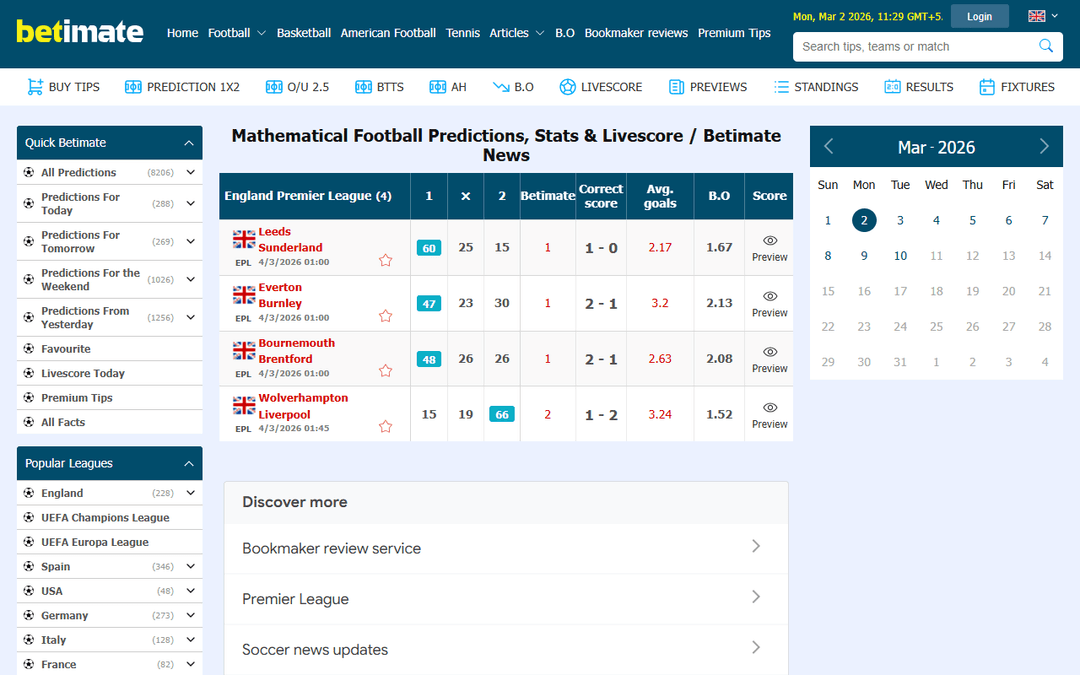Open the language flag selector
Screen dimensions: 1080x675
coord(1043,16)
